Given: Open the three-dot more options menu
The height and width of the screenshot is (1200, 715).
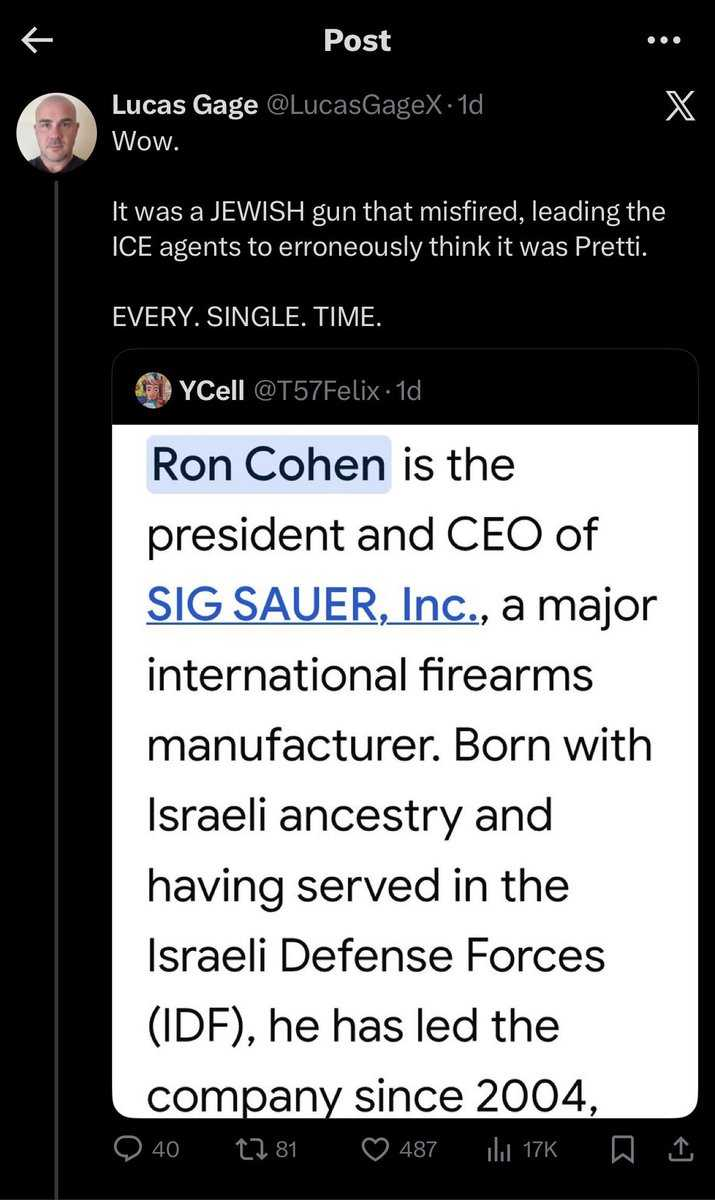Looking at the screenshot, I should (663, 40).
